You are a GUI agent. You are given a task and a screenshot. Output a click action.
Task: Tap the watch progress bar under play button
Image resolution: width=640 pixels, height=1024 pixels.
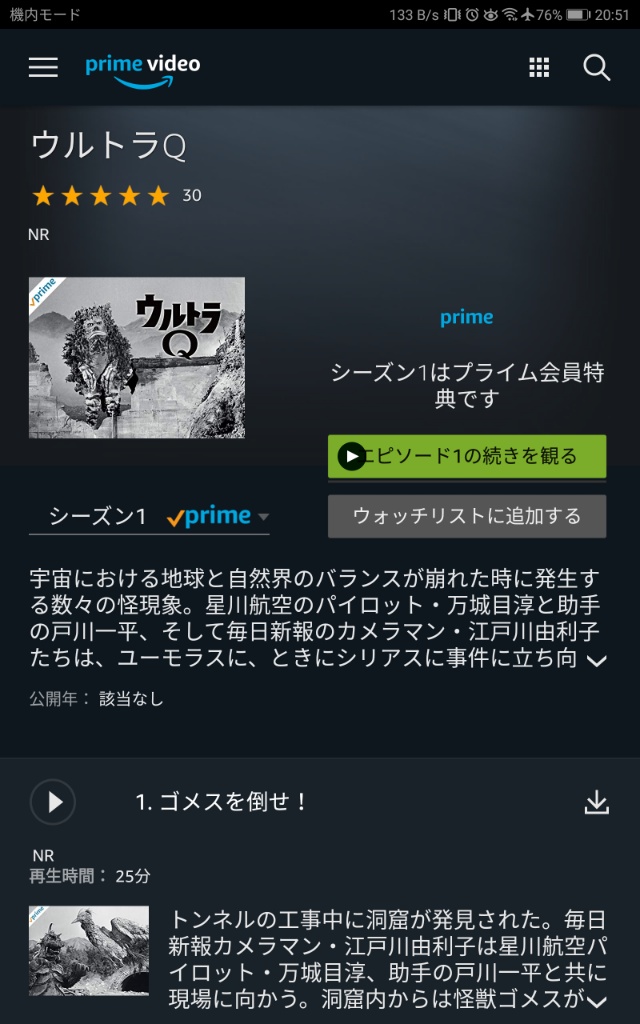point(467,481)
